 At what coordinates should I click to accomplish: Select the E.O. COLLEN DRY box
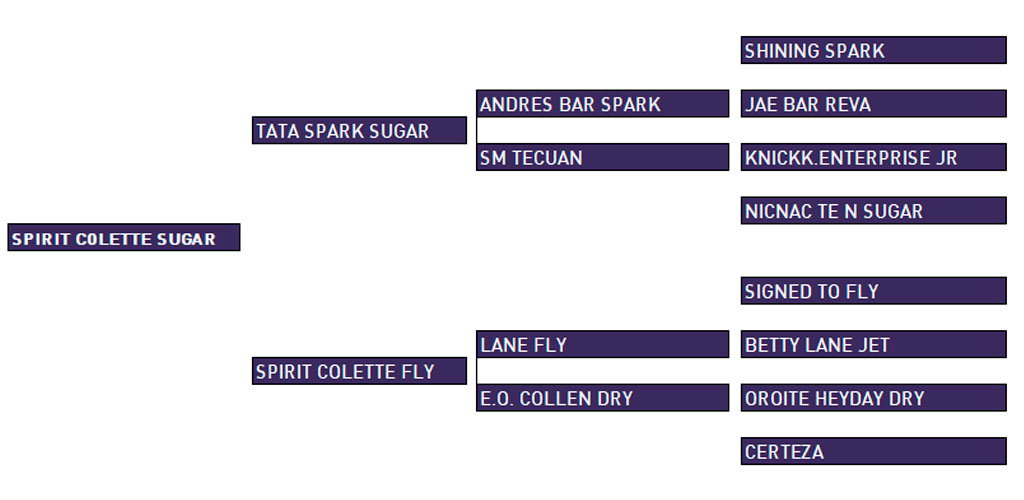602,398
